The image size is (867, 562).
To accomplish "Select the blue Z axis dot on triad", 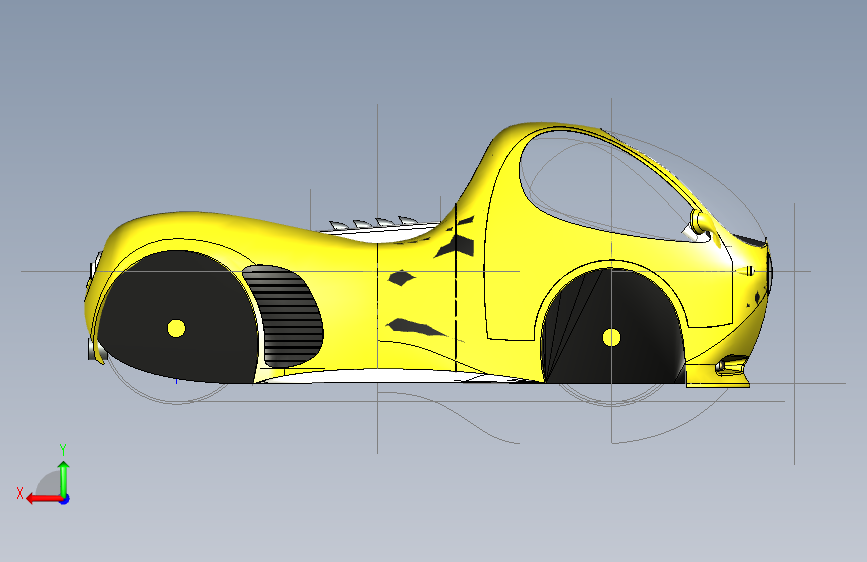I will click(65, 499).
